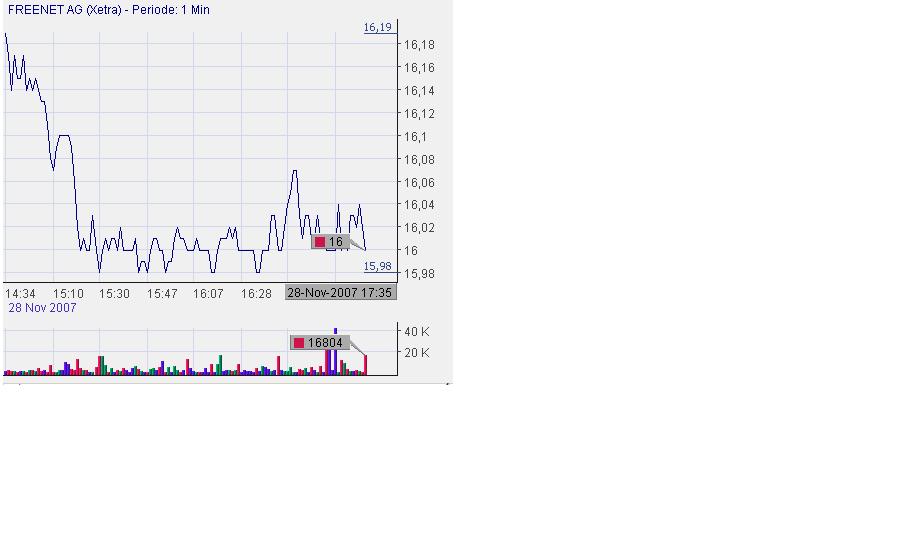The width and height of the screenshot is (899, 559).
Task: Click the 14:34 time axis label
Action: pos(20,294)
